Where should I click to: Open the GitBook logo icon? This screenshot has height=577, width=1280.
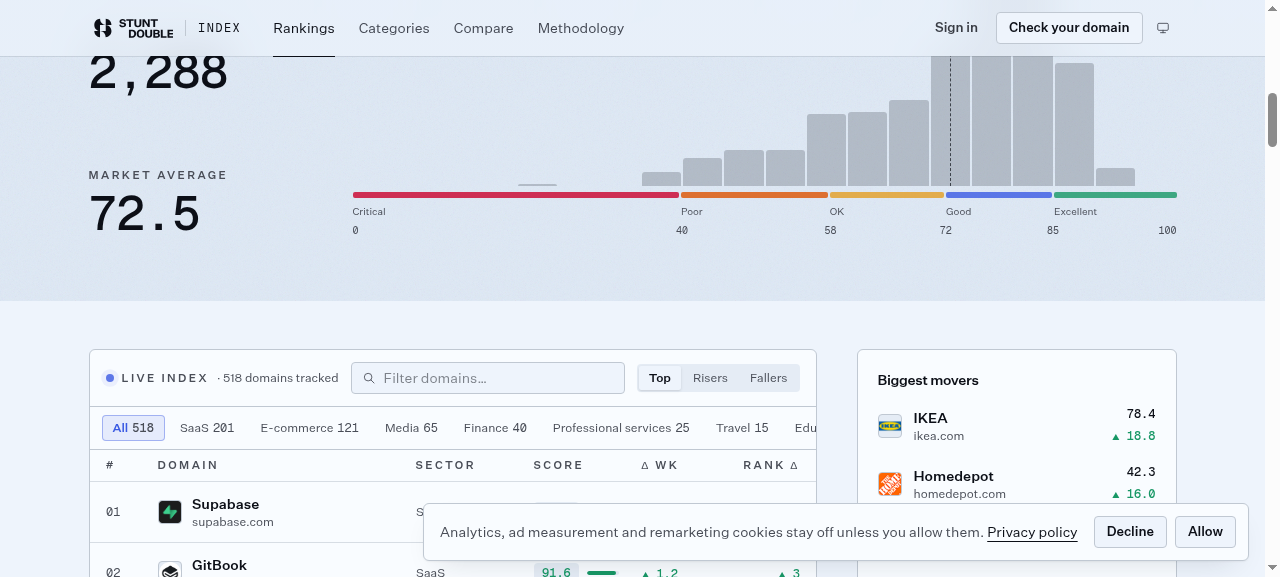coord(170,571)
